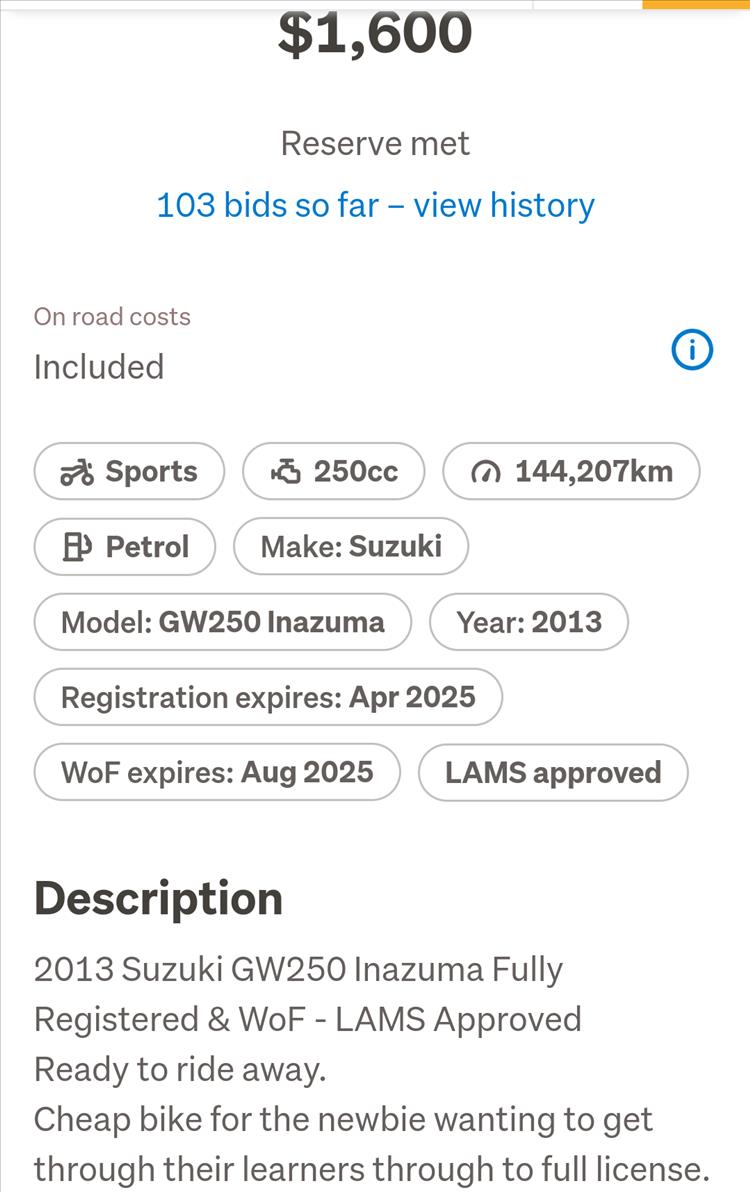Screen dimensions: 750x1192
Task: Select the Make: Suzuki chip
Action: (x=351, y=547)
